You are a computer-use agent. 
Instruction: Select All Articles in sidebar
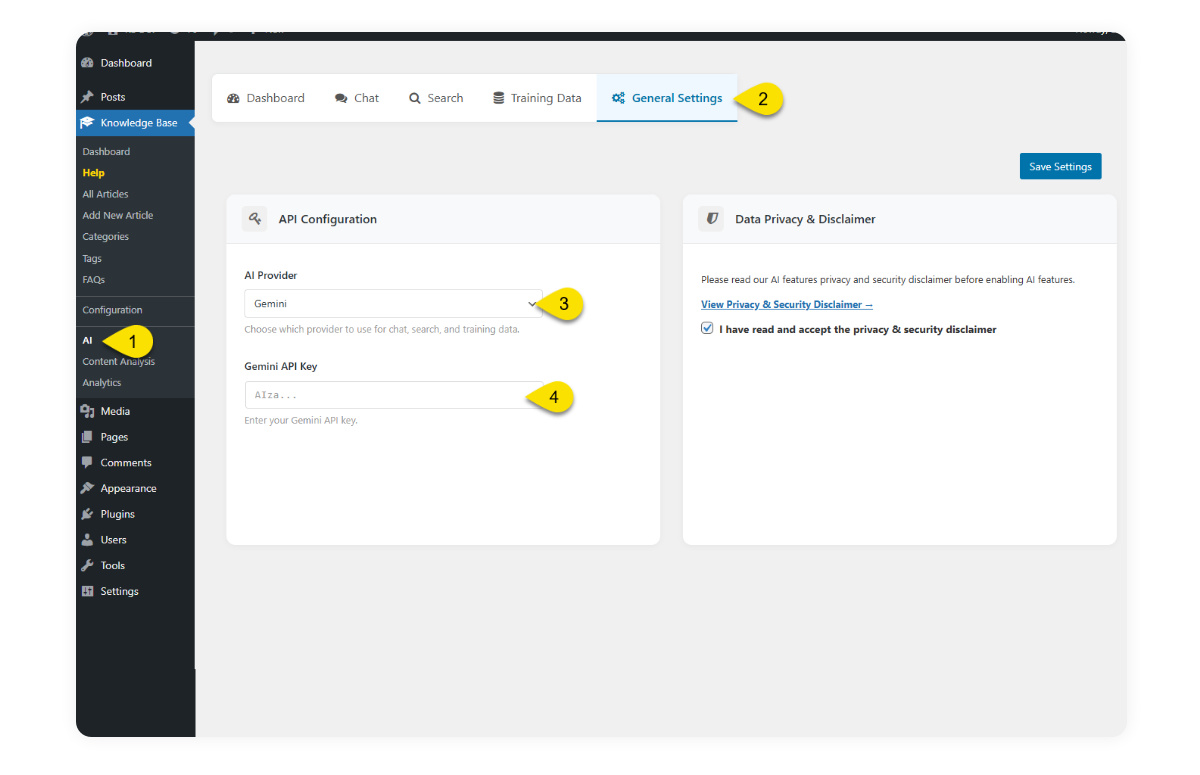[x=105, y=194]
